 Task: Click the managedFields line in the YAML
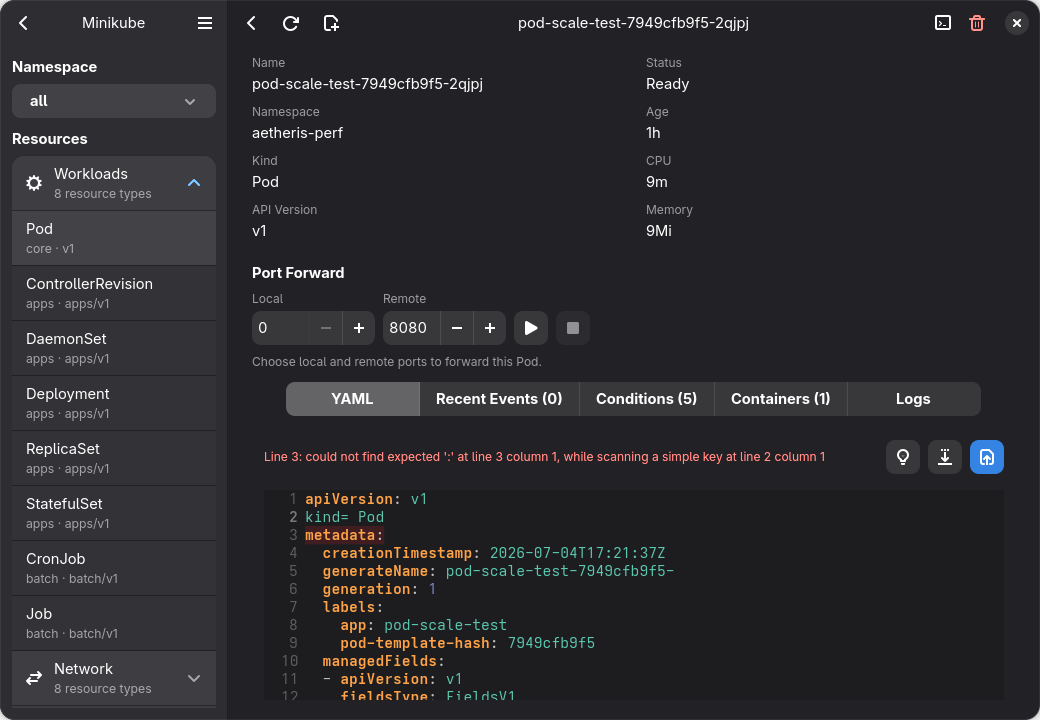pos(383,661)
